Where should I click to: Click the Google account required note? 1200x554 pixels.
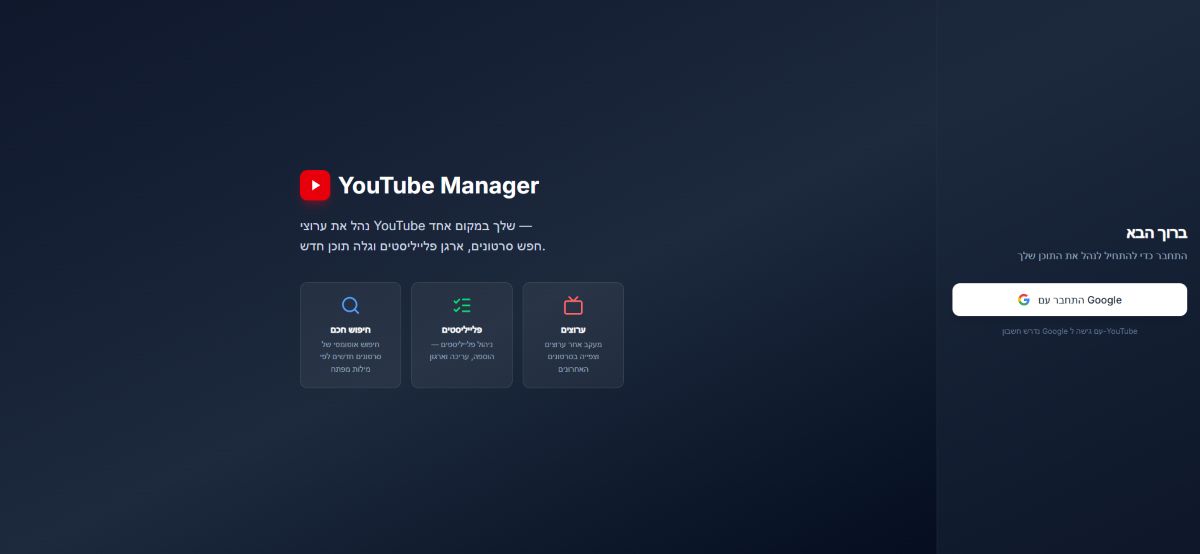pyautogui.click(x=1069, y=331)
